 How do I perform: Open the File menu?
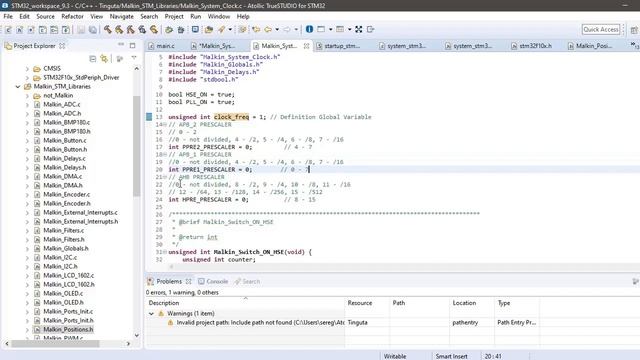(8, 16)
